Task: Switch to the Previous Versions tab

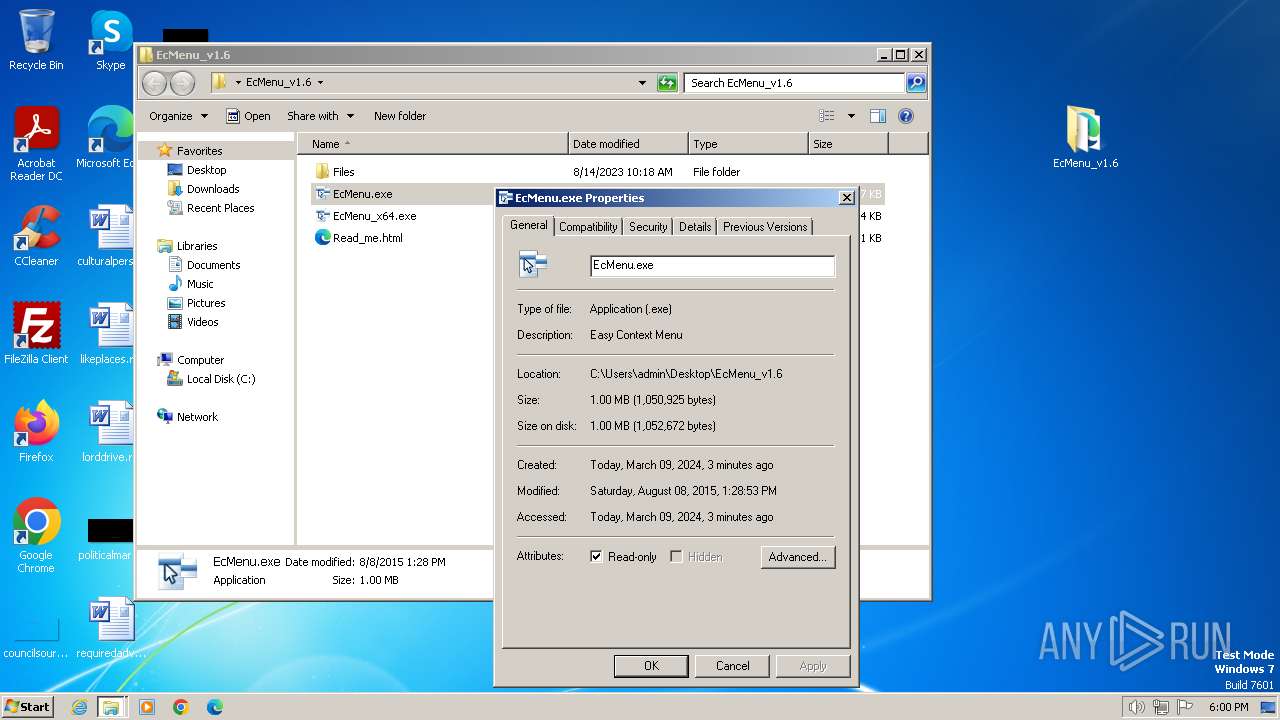Action: pyautogui.click(x=765, y=227)
